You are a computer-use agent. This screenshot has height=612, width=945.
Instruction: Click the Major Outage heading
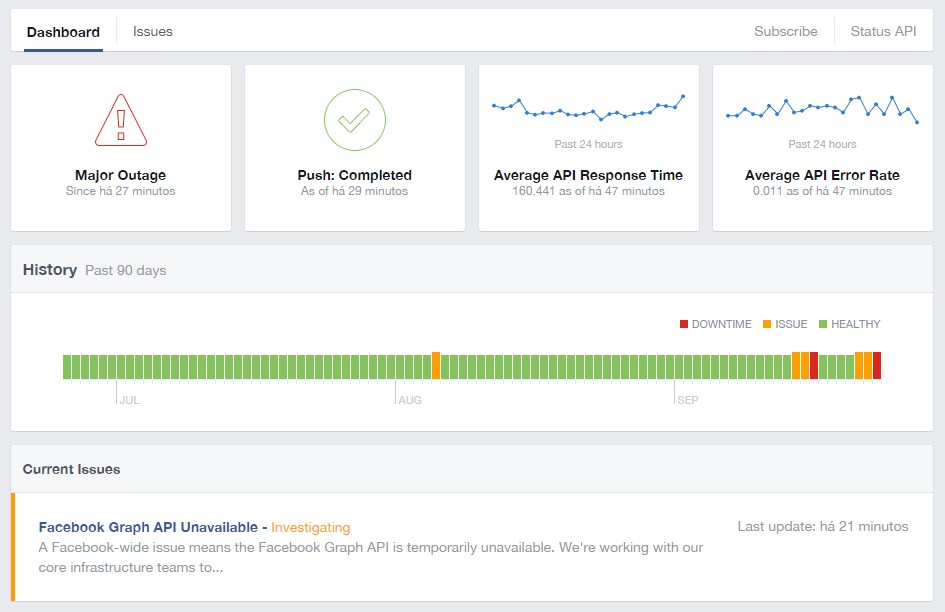click(121, 175)
